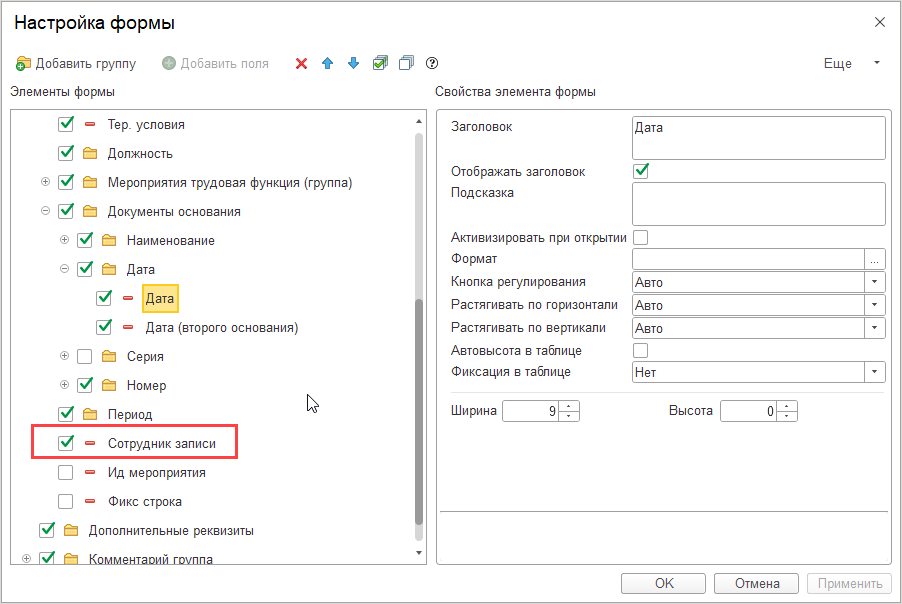Move the element up with the blue arrow
Screen dimensions: 902x604
coord(327,63)
